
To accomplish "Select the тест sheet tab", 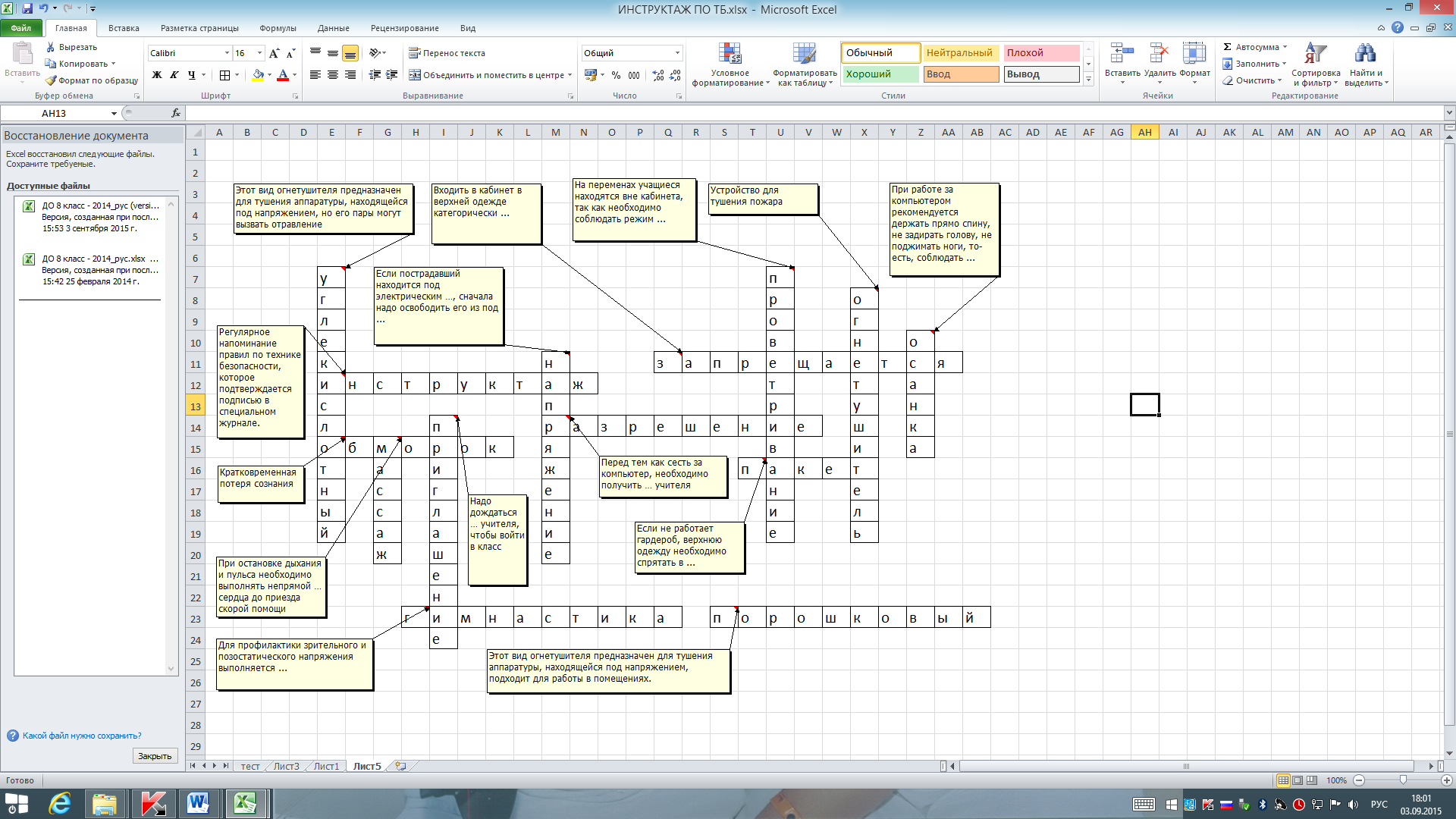I will (x=250, y=767).
